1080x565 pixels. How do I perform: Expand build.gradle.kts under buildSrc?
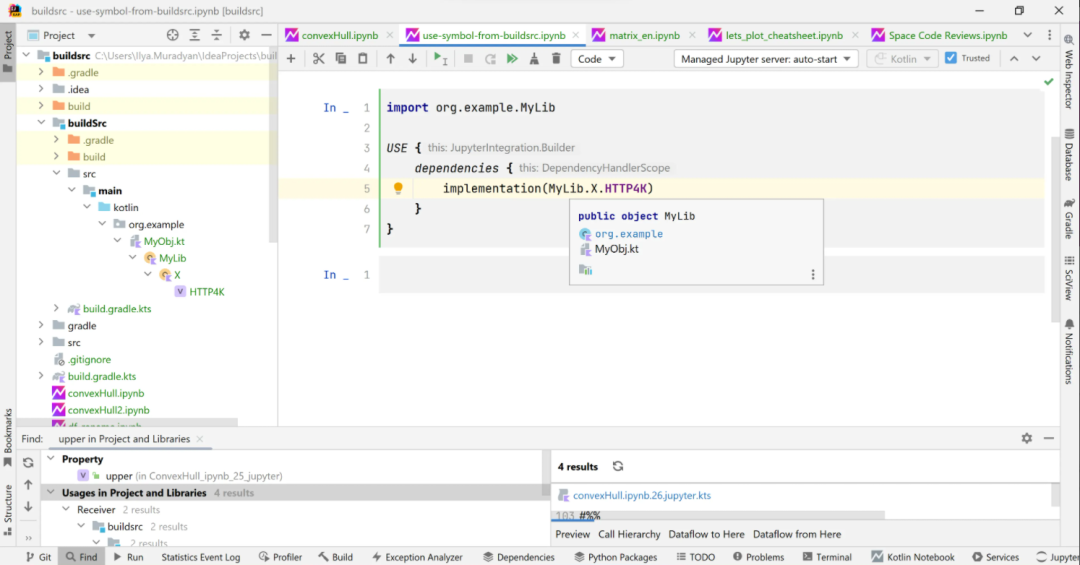click(x=56, y=309)
